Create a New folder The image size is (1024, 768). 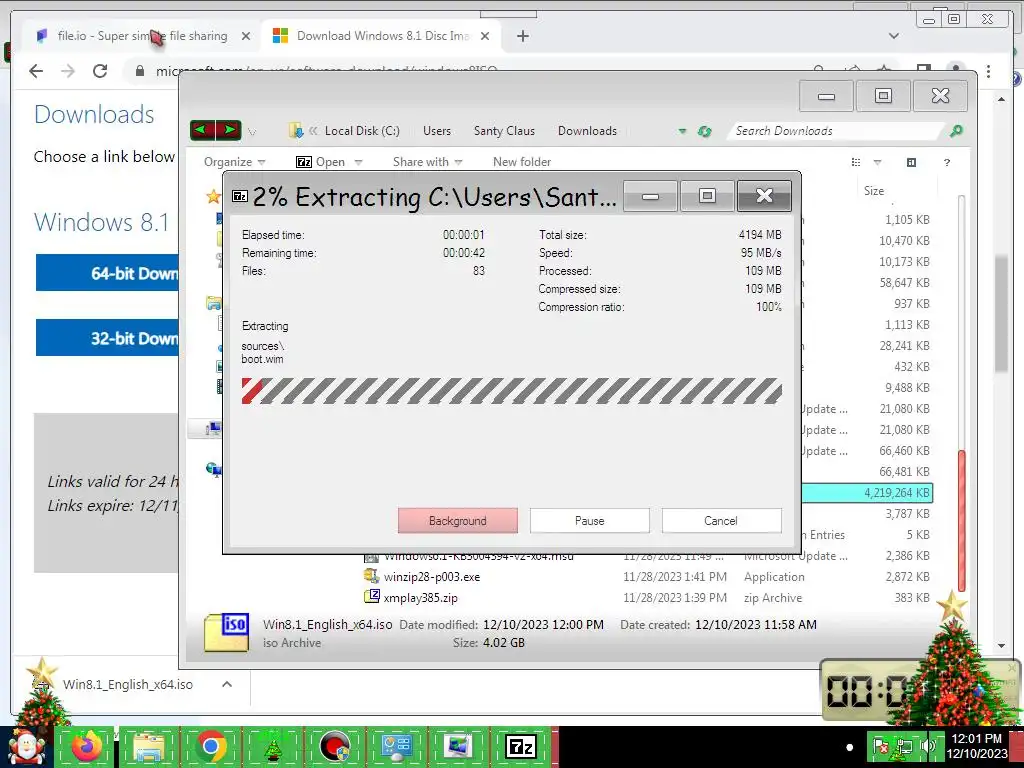pyautogui.click(x=522, y=161)
